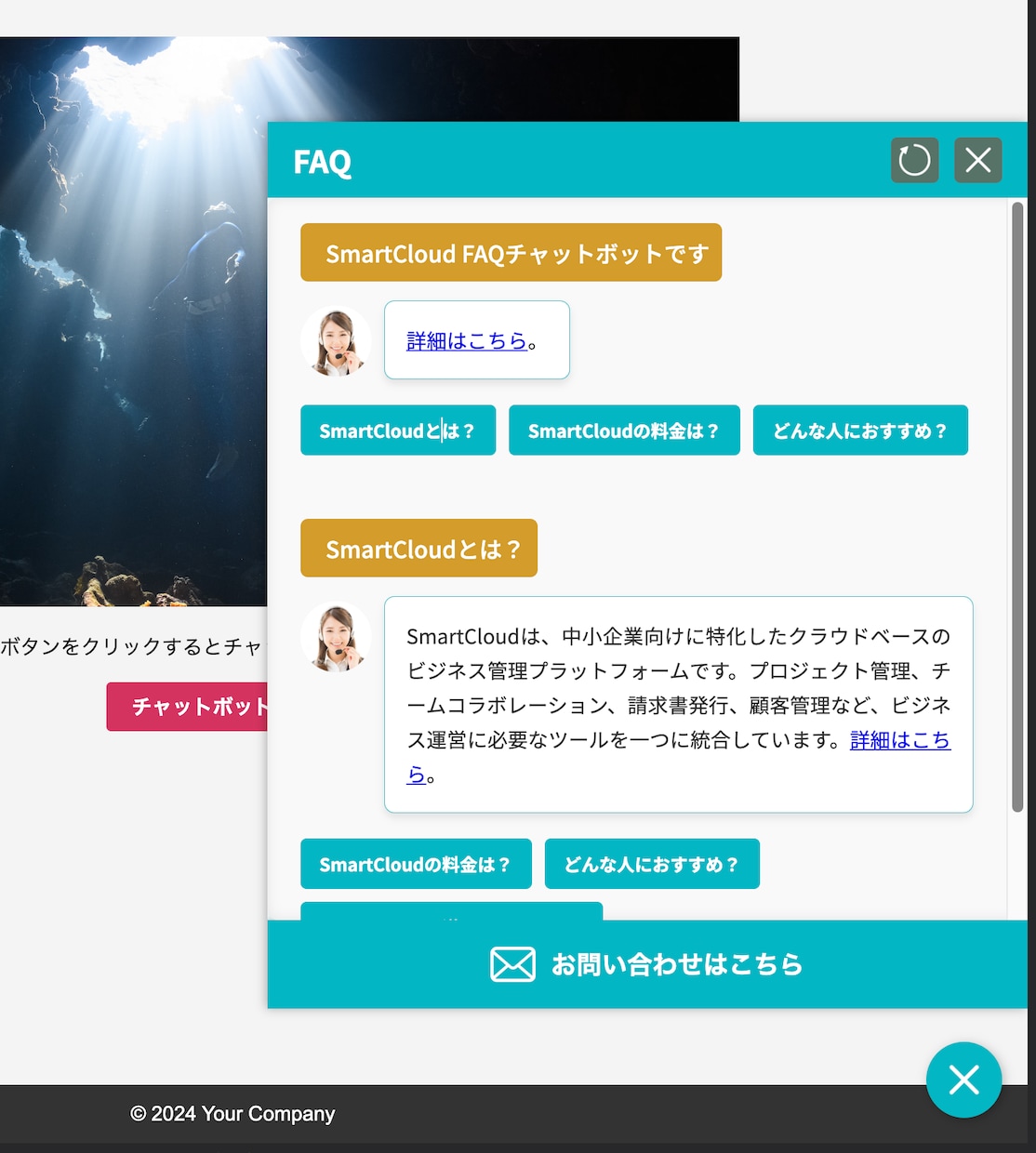Screen dimensions: 1036x1153
Task: Click the pink チャットボット button on page
Action: point(187,707)
